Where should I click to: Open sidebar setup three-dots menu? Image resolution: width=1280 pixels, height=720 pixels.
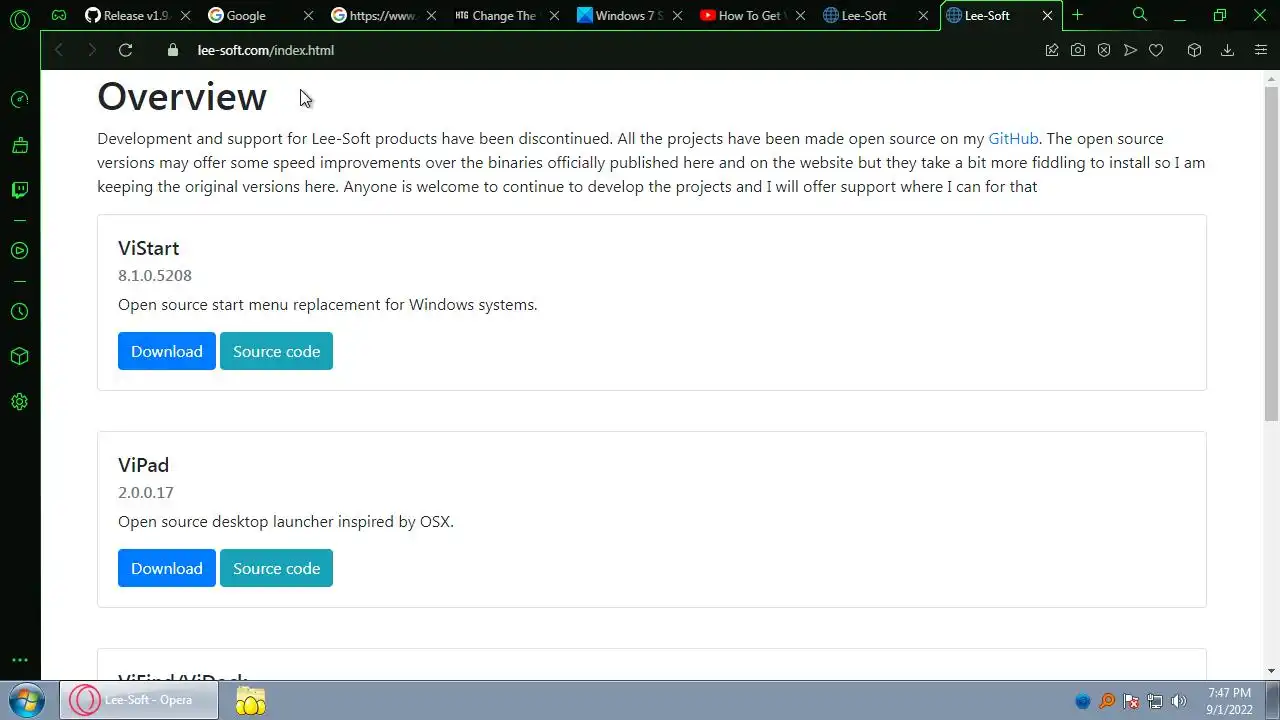point(19,660)
